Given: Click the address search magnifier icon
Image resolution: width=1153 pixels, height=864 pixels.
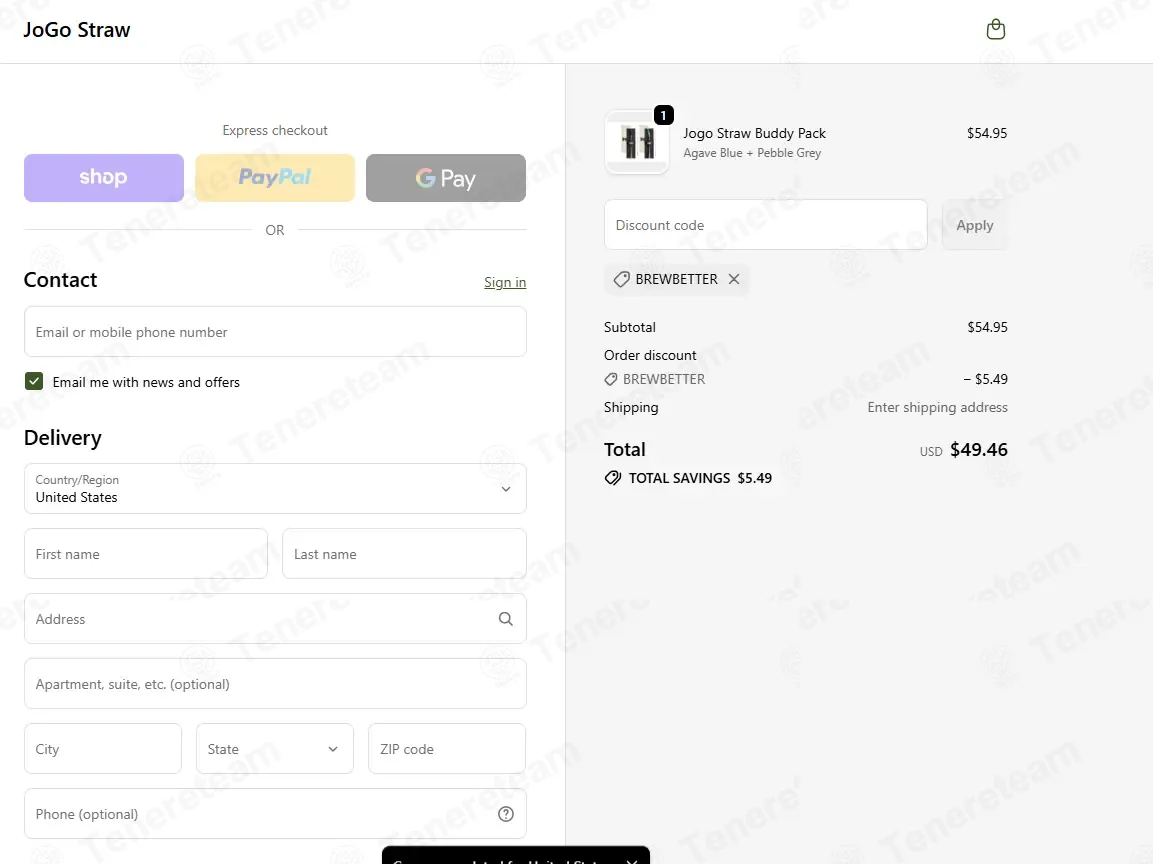Looking at the screenshot, I should coord(506,619).
